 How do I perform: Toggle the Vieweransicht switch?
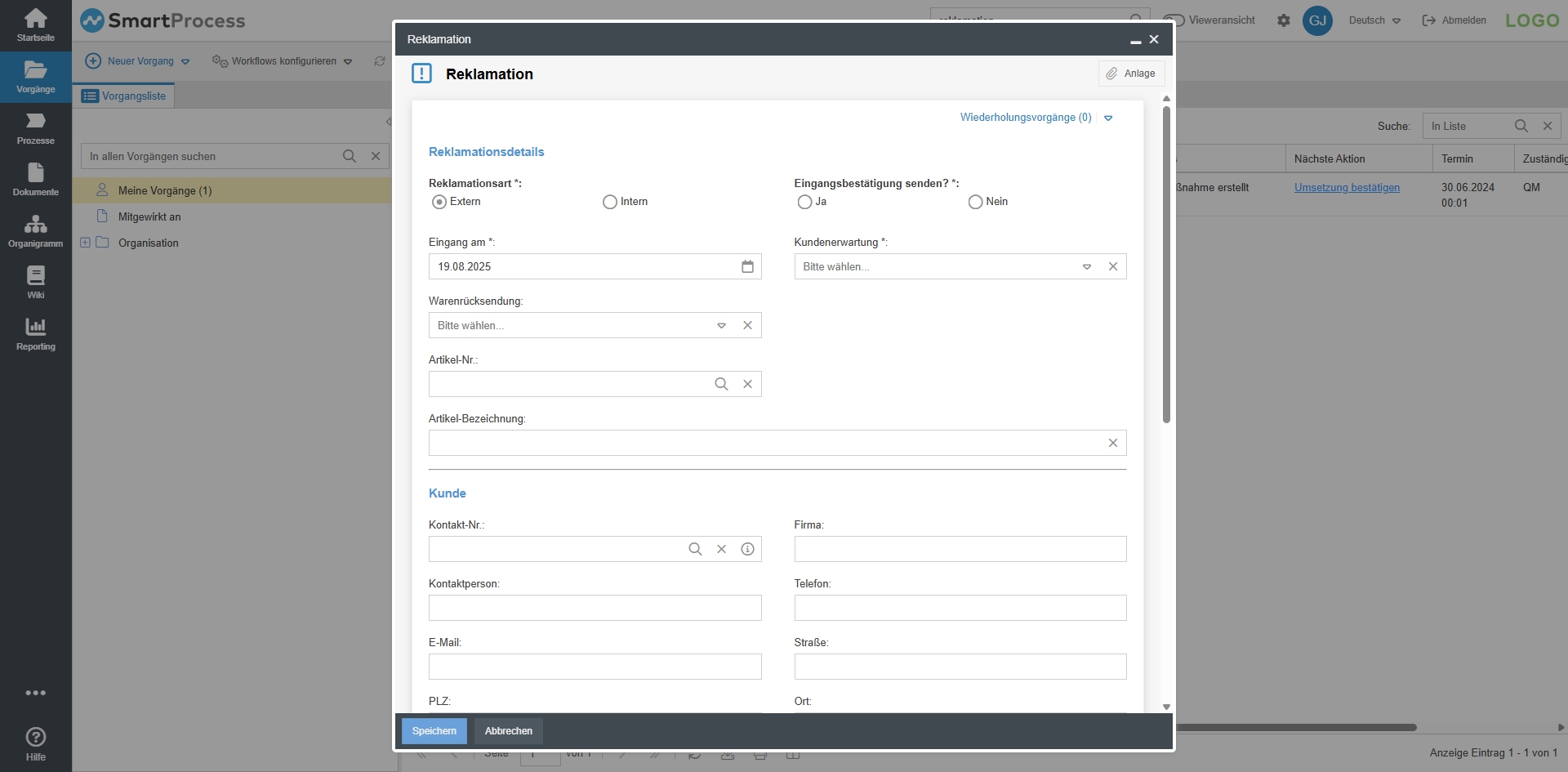[x=1174, y=20]
